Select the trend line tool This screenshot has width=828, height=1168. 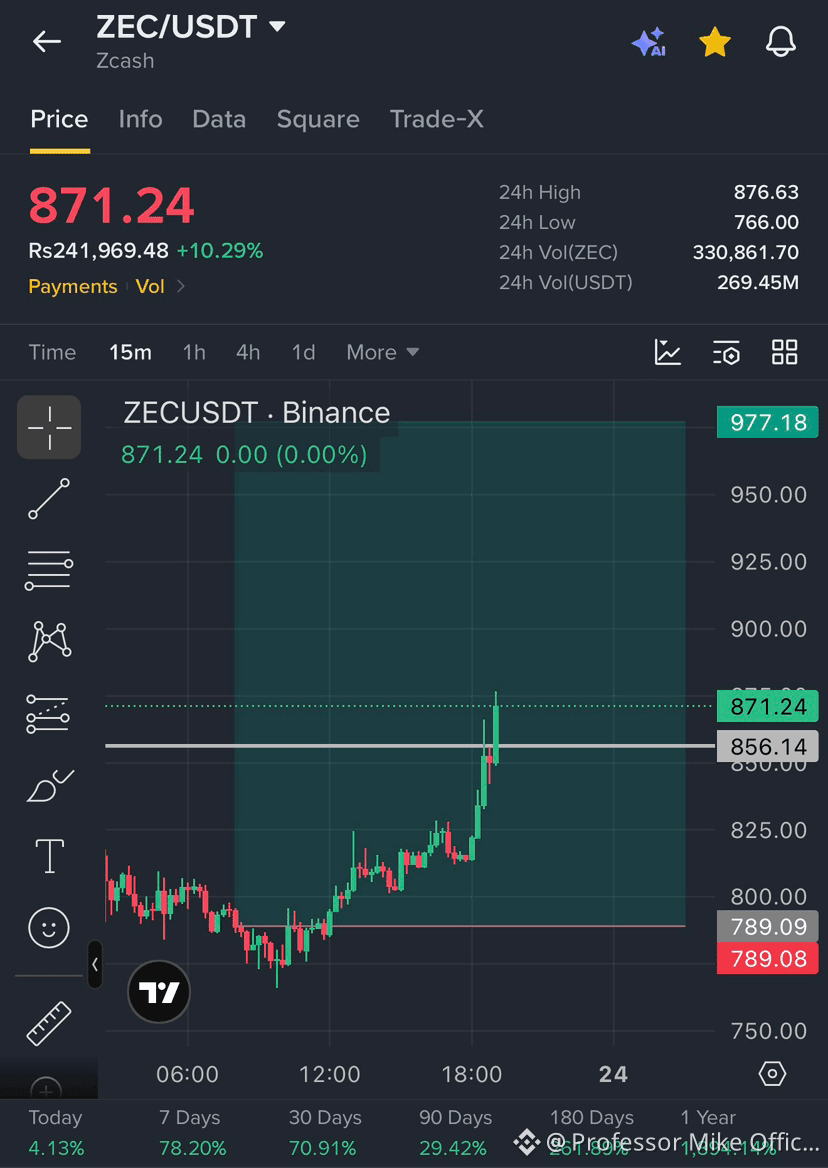(x=49, y=499)
